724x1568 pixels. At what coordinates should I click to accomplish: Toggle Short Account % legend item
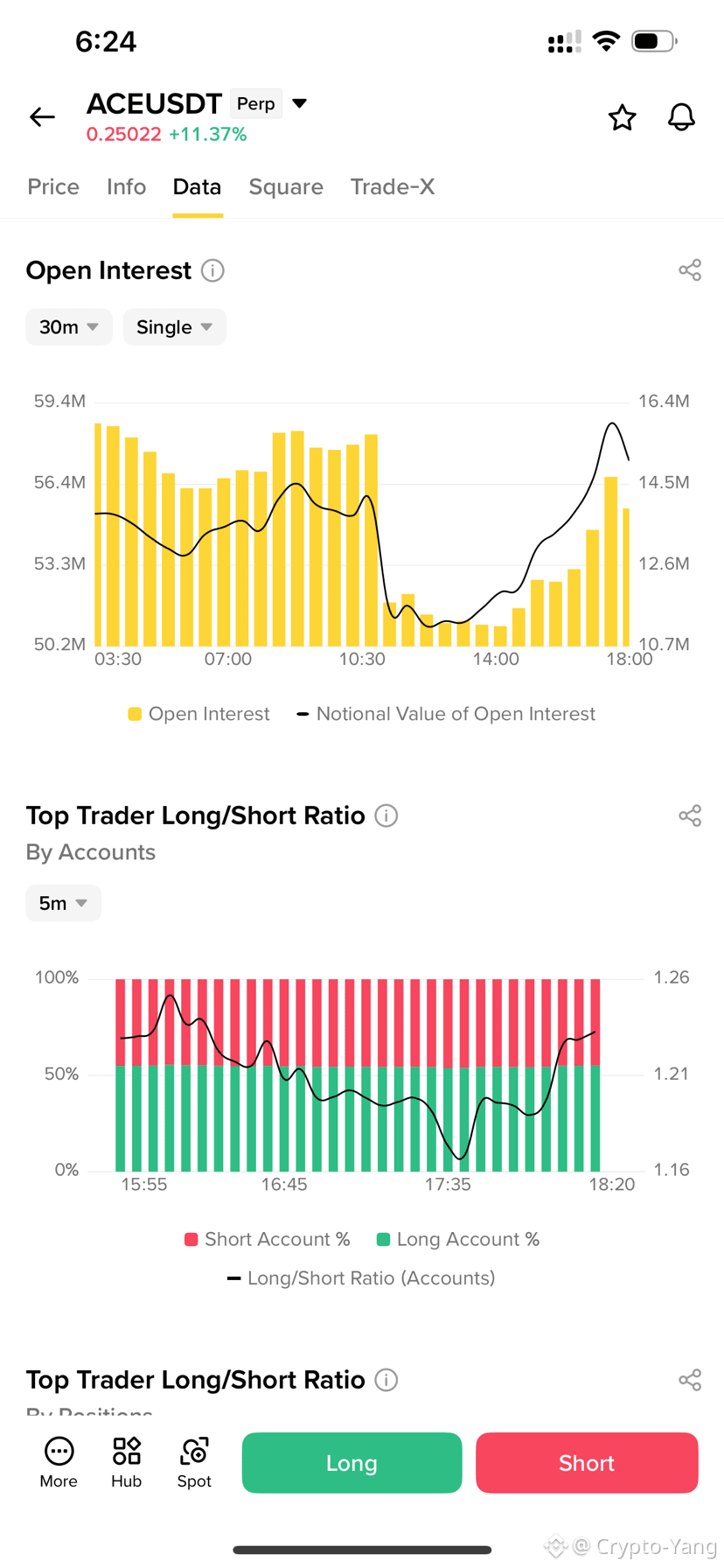(x=267, y=1239)
